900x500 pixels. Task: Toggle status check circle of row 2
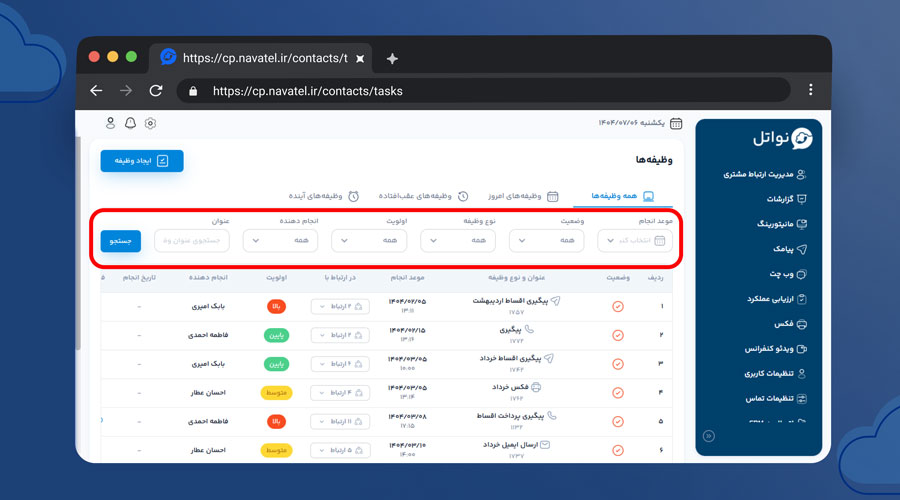[x=617, y=335]
